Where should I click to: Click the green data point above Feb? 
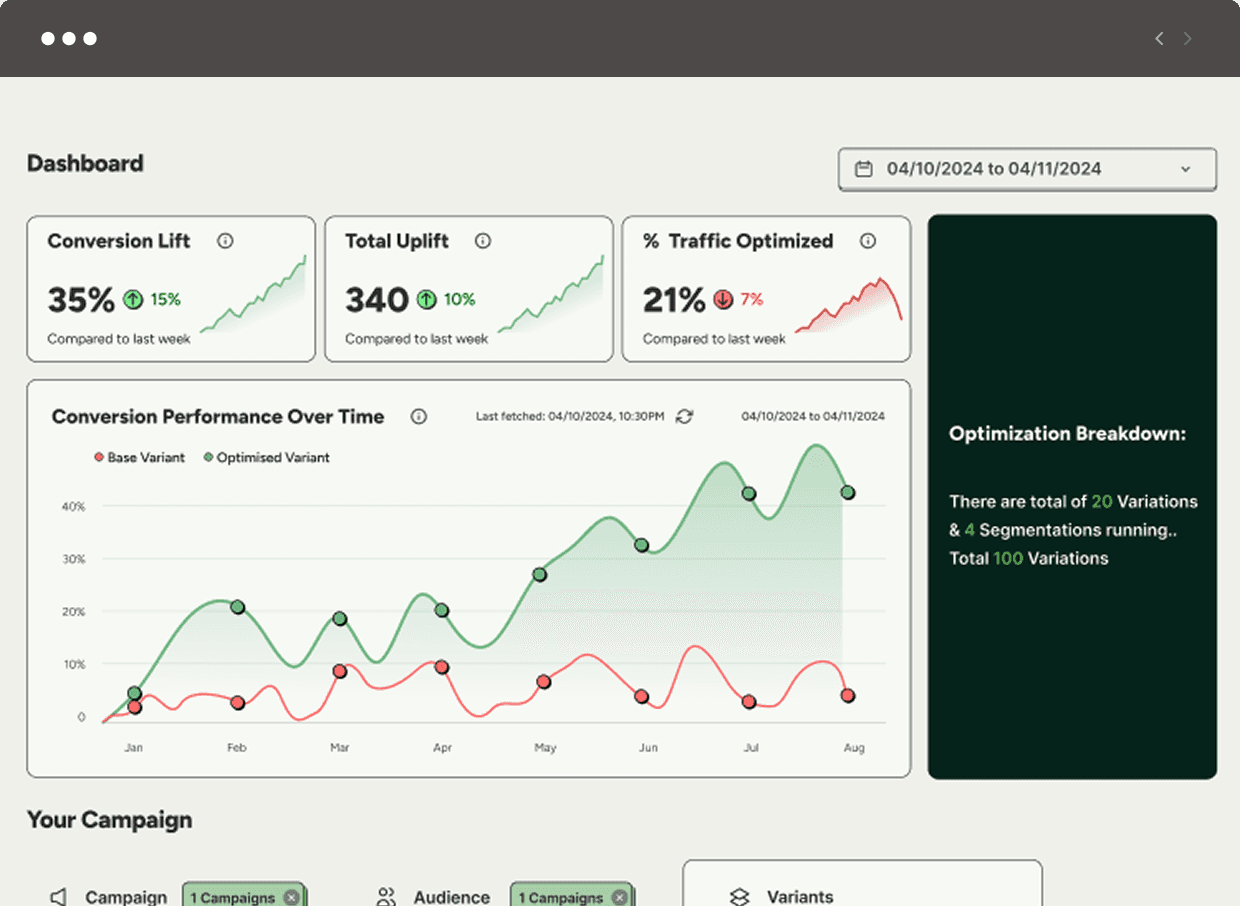237,607
